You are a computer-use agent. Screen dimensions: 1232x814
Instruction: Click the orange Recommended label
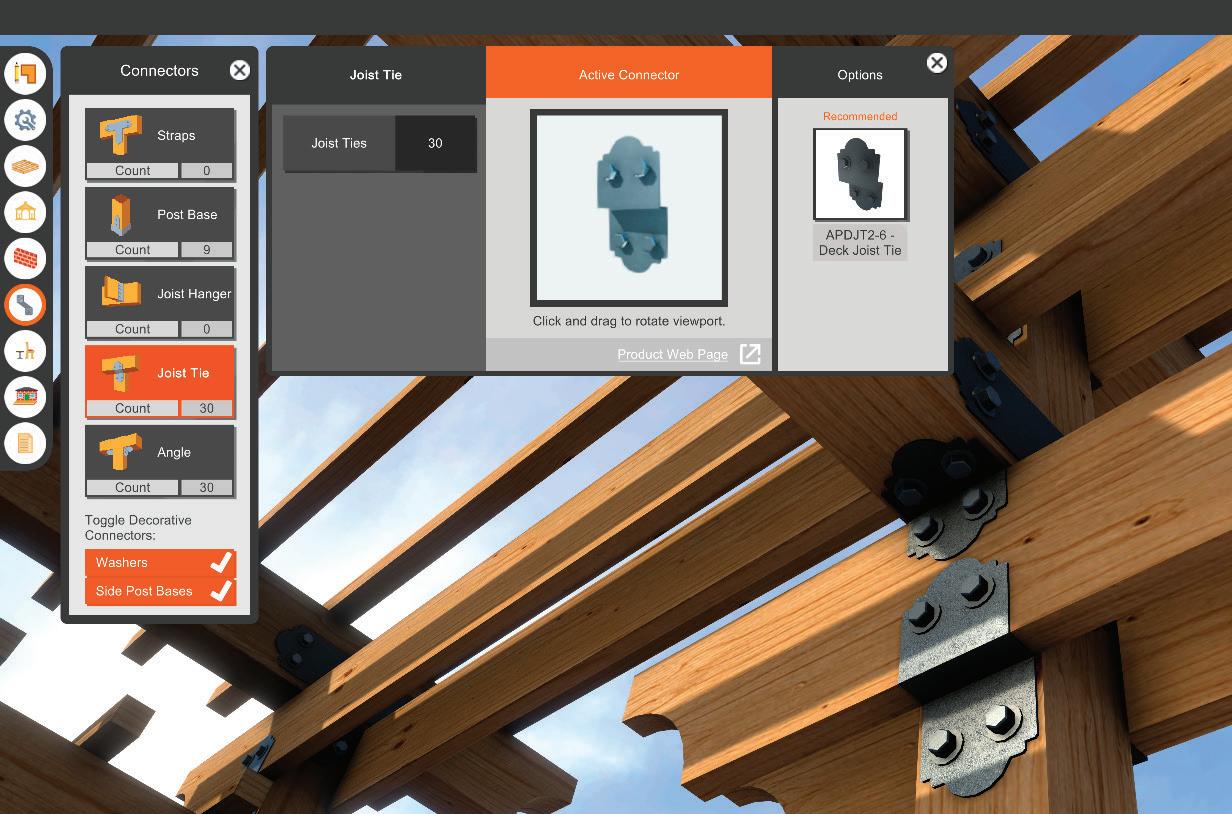pos(860,116)
